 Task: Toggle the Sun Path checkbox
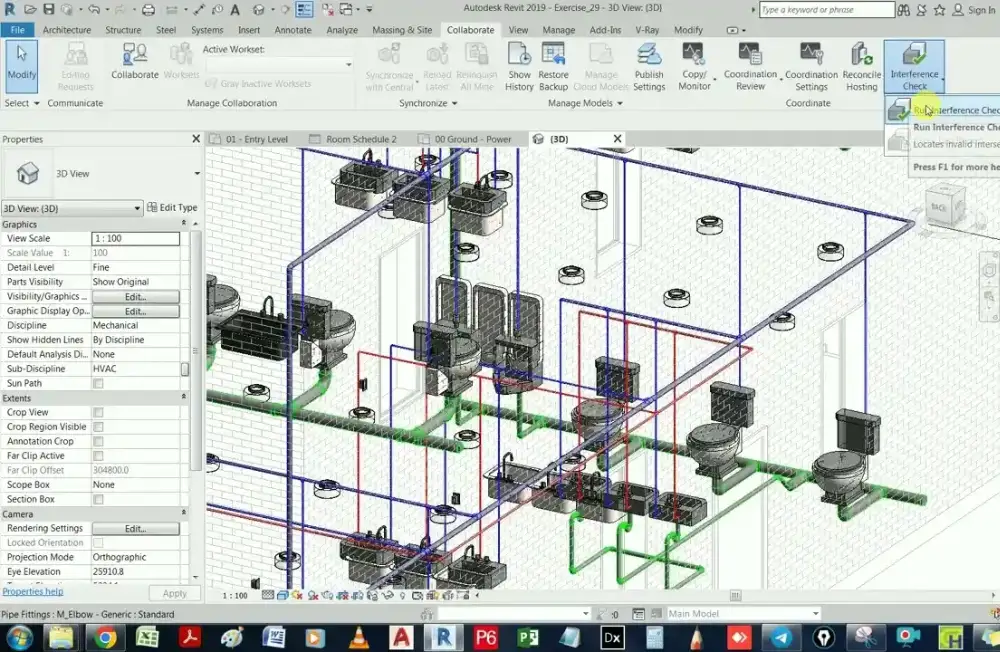[98, 383]
